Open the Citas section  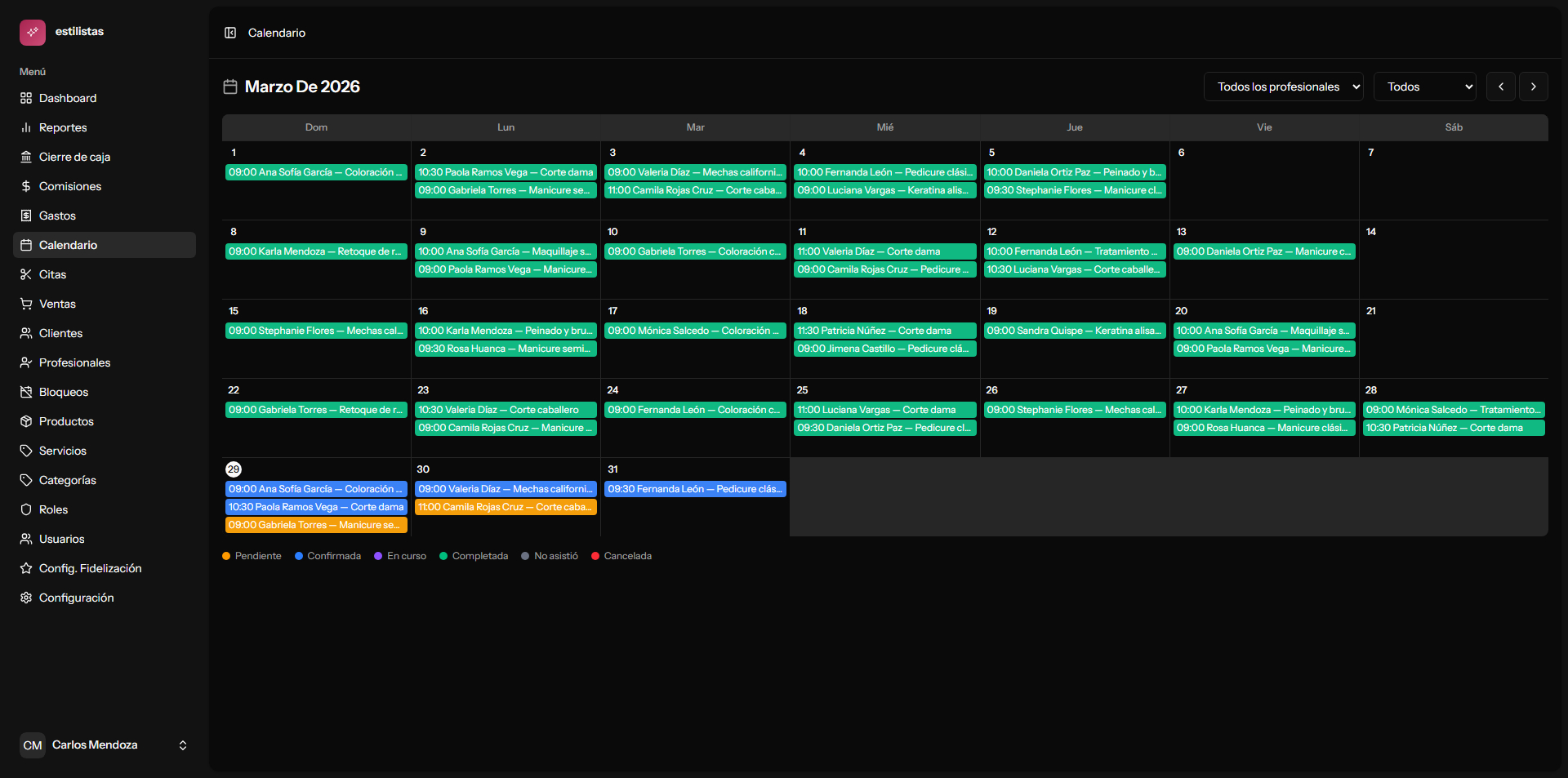(53, 274)
